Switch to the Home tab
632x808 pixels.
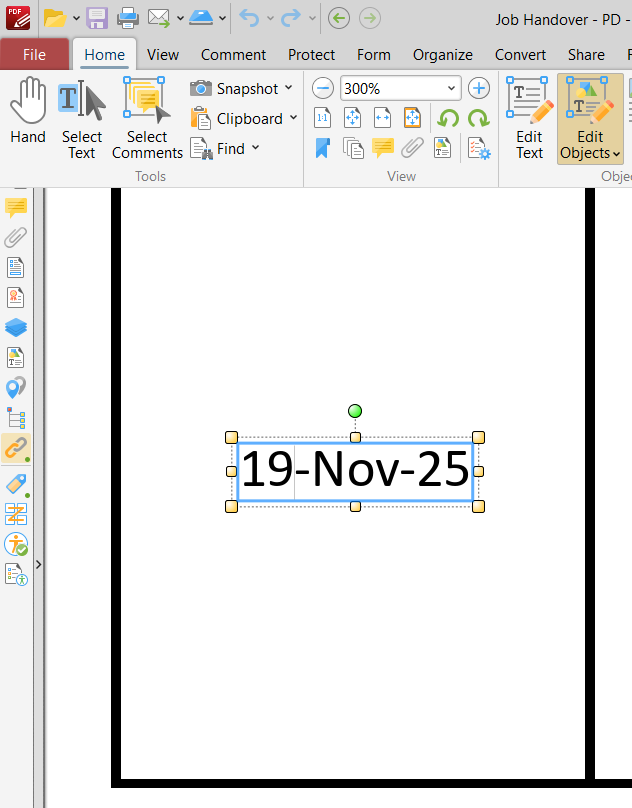coord(105,55)
